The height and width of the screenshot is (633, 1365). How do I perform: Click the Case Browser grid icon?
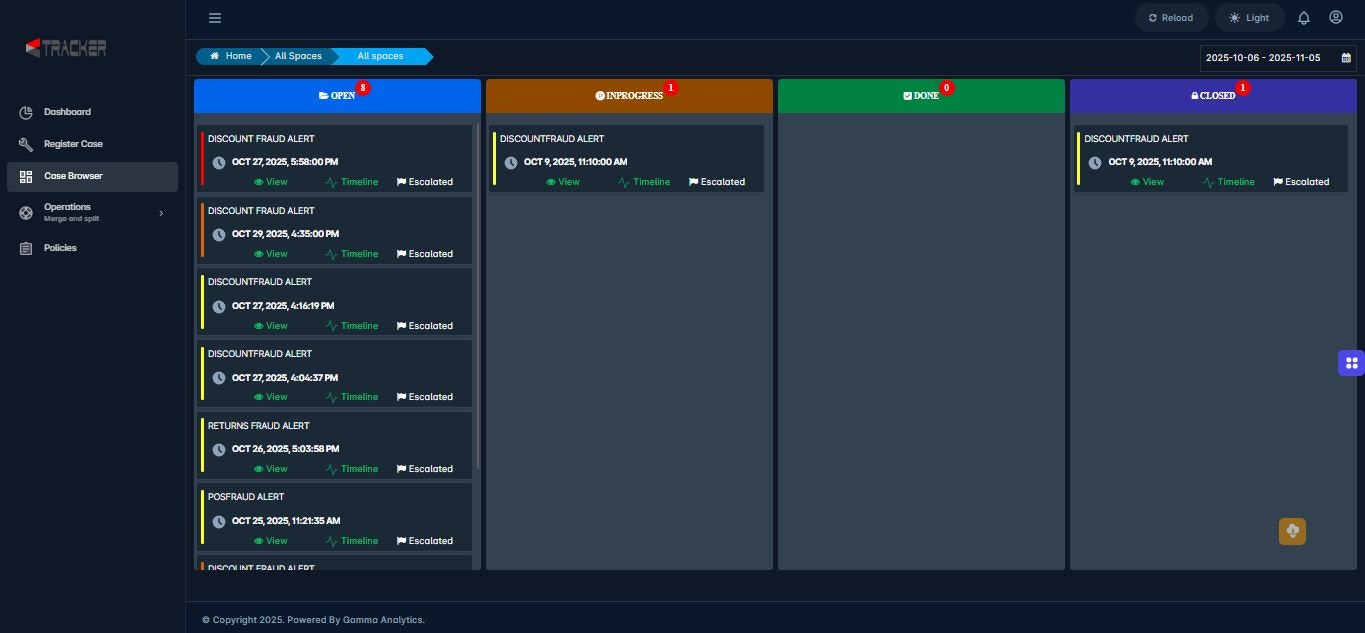click(25, 176)
